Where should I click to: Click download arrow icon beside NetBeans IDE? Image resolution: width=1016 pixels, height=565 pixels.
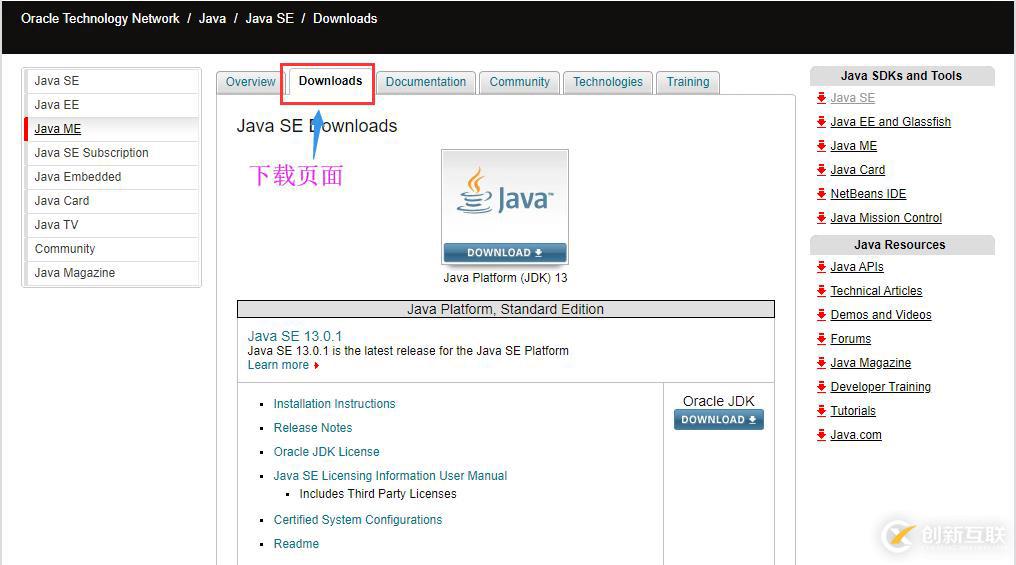pyautogui.click(x=821, y=194)
